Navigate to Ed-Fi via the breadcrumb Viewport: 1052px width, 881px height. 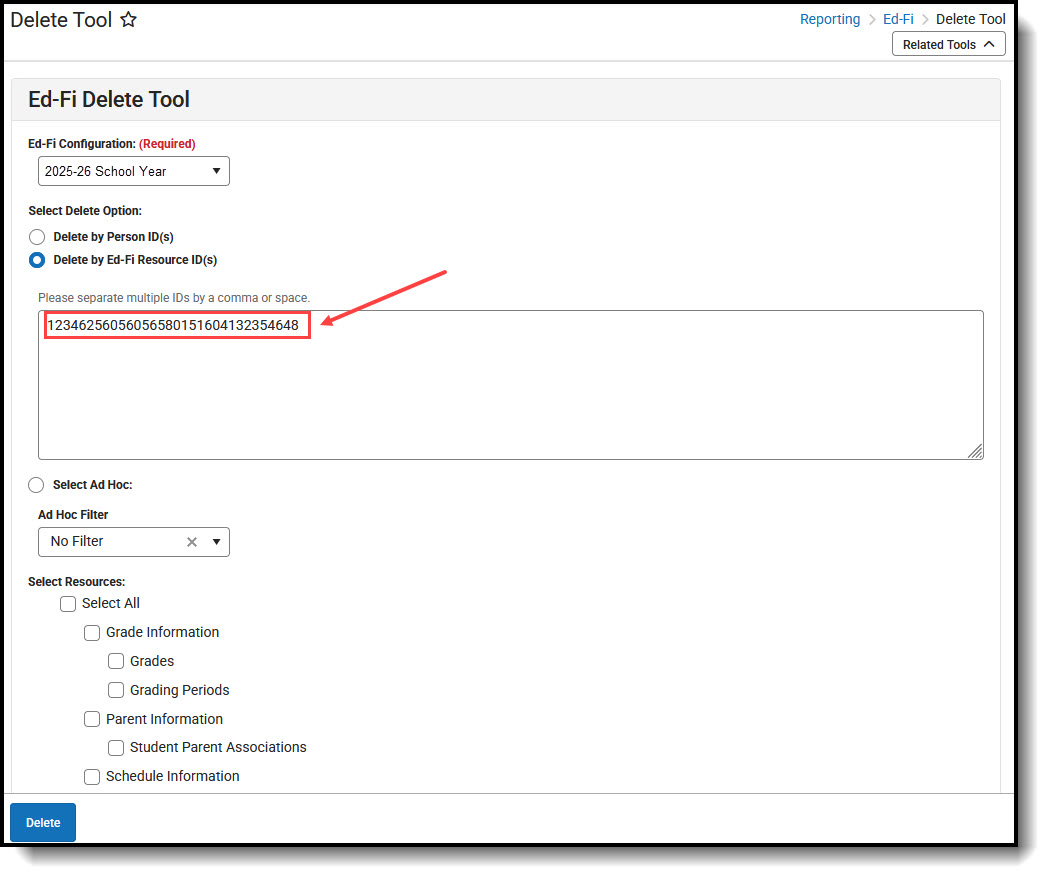(x=898, y=18)
